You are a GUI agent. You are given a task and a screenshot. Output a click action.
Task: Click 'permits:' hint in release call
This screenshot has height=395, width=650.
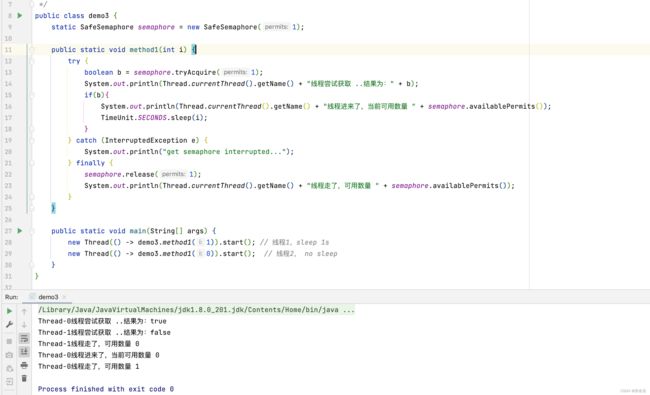(x=173, y=174)
